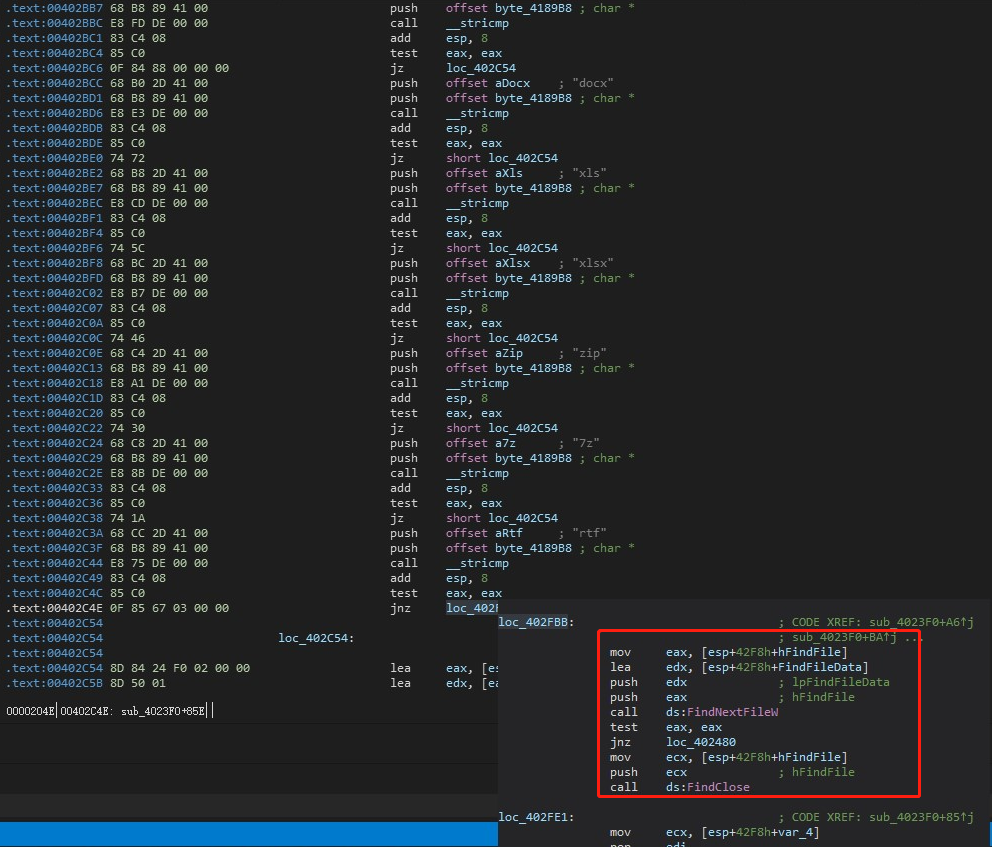The height and width of the screenshot is (847, 992).
Task: Click the "offset aDocx" operand
Action: 488,83
